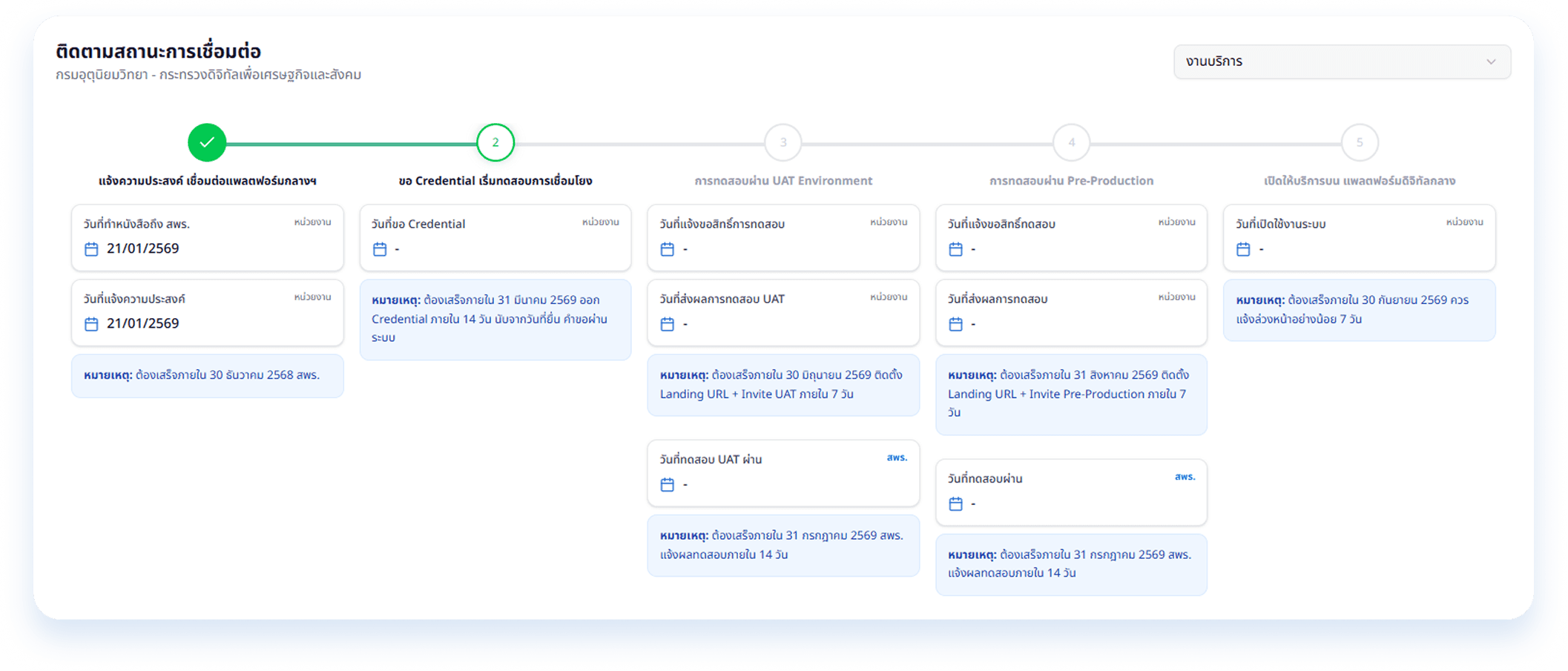1568x671 pixels.
Task: Click calendar icon for วันที่แจ้งความประสงค์
Action: click(x=91, y=324)
